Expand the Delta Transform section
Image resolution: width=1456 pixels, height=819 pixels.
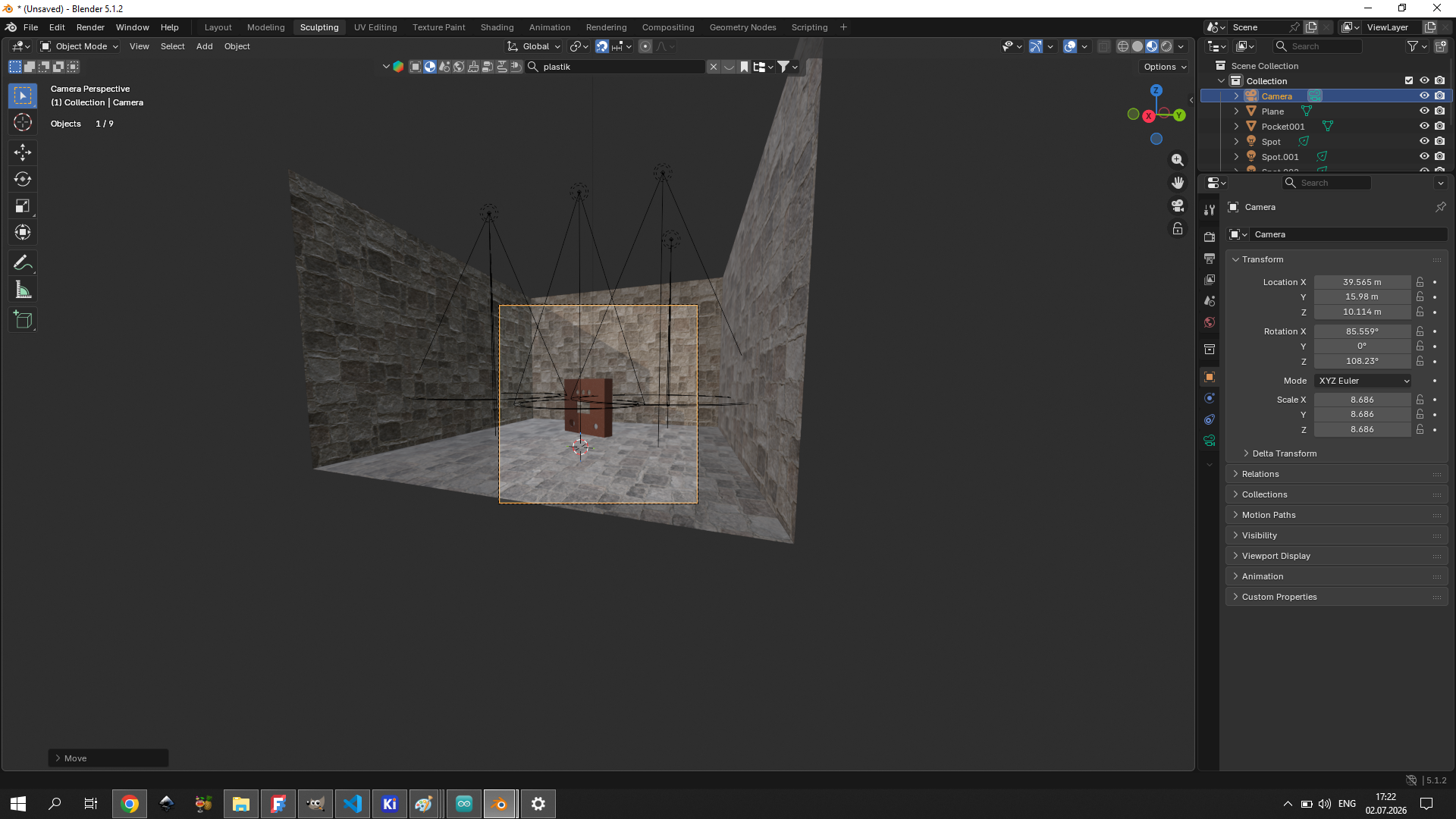(1284, 453)
